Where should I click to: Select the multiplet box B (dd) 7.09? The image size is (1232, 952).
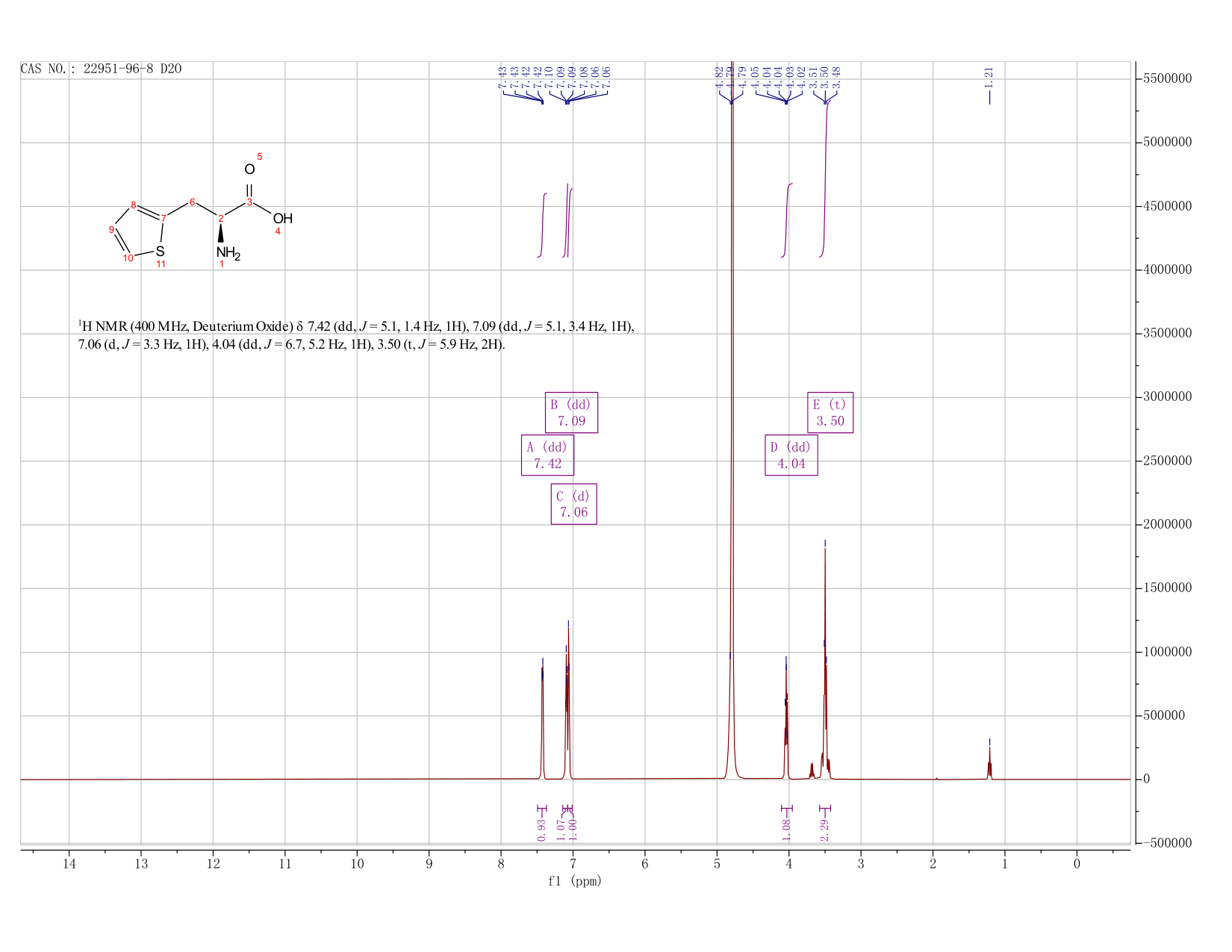(571, 412)
